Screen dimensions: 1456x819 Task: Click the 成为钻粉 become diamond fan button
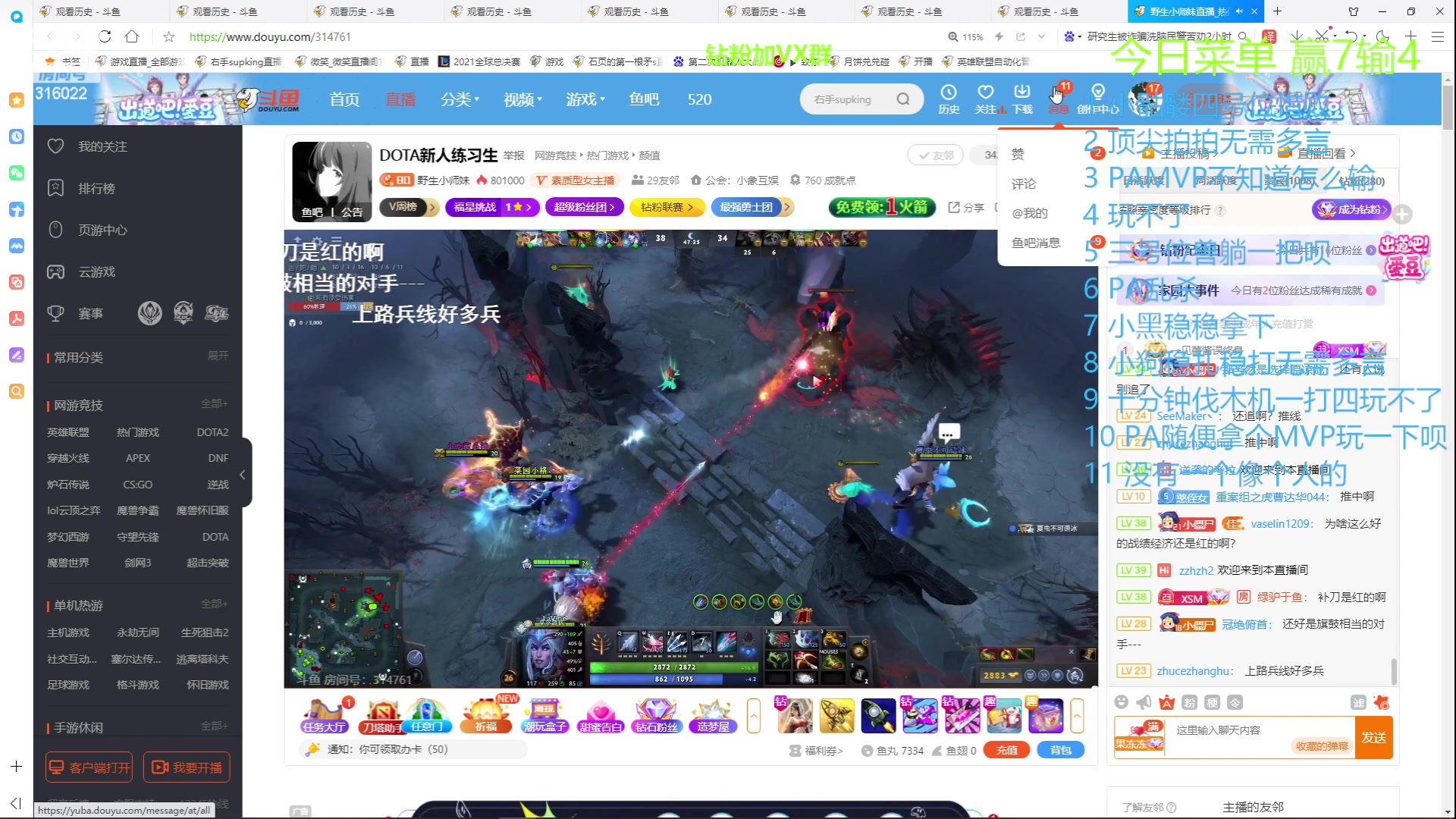point(1351,209)
